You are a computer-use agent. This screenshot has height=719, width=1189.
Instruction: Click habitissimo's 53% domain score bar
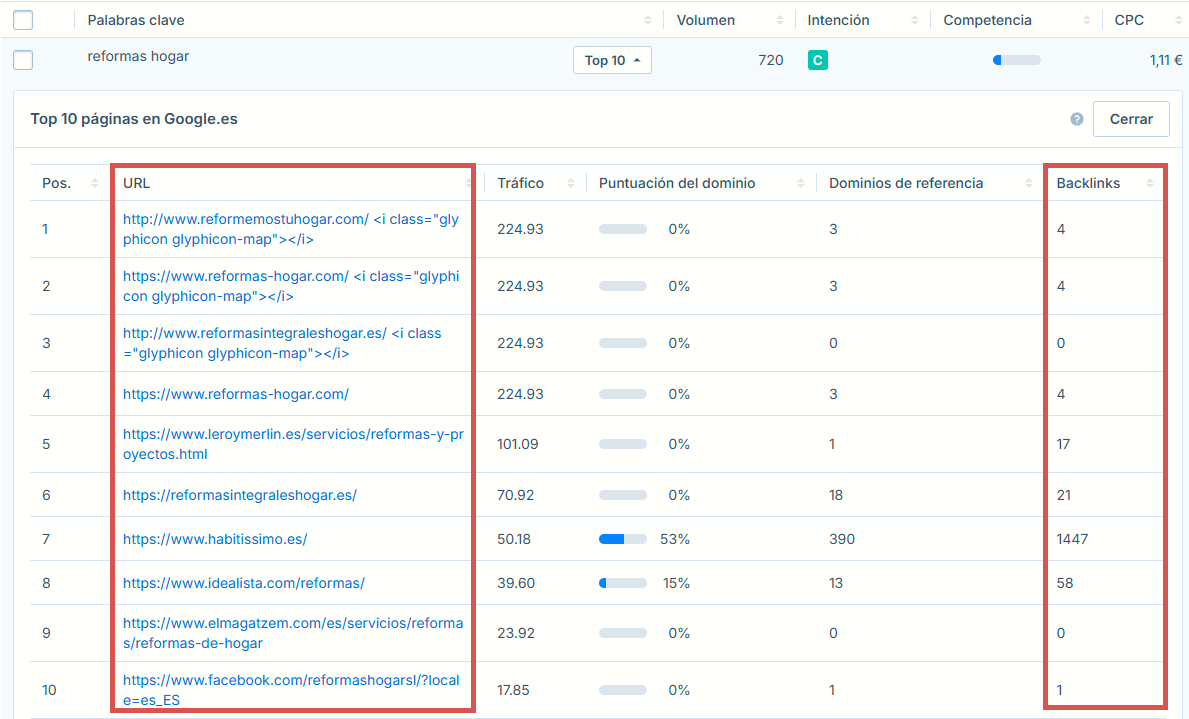coord(623,538)
